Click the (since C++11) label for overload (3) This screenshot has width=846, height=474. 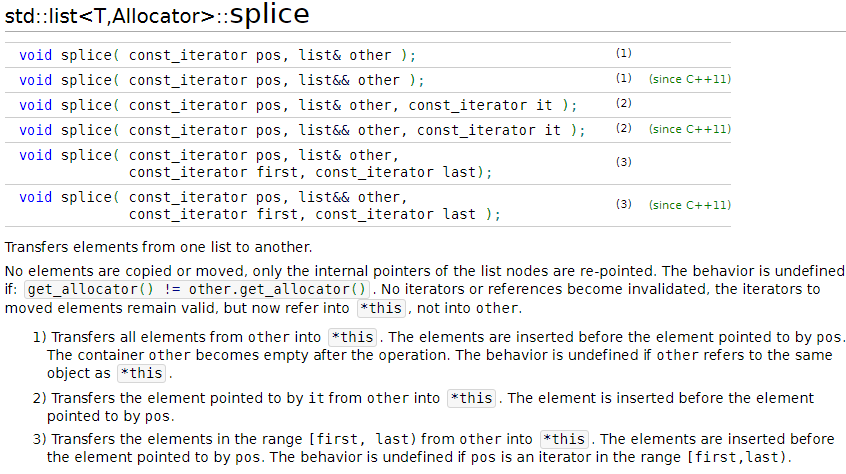click(690, 205)
